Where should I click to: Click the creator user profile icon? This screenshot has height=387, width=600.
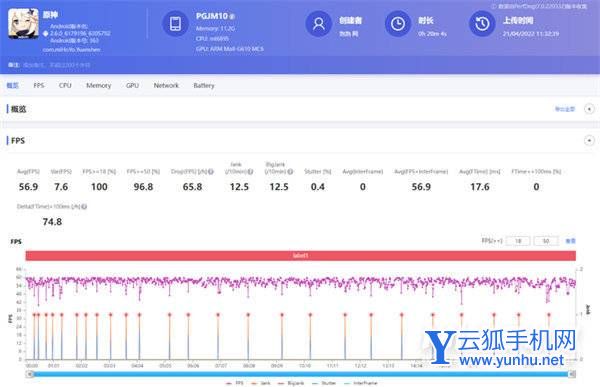click(x=318, y=24)
